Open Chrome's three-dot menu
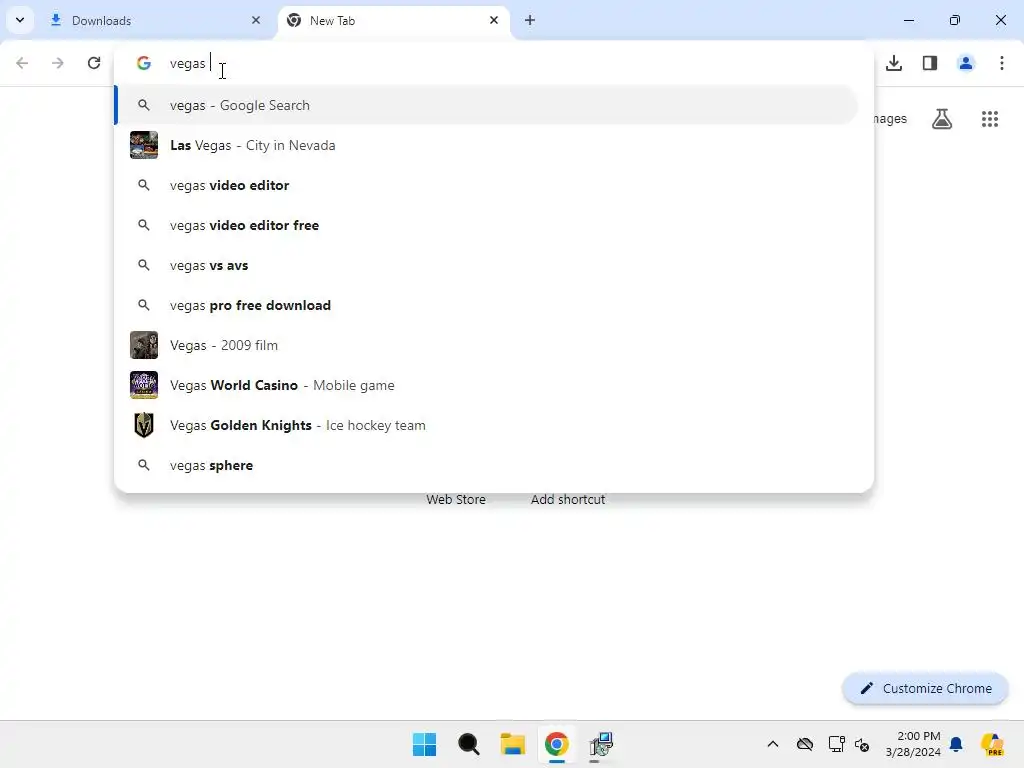Image resolution: width=1024 pixels, height=768 pixels. coord(1002,63)
